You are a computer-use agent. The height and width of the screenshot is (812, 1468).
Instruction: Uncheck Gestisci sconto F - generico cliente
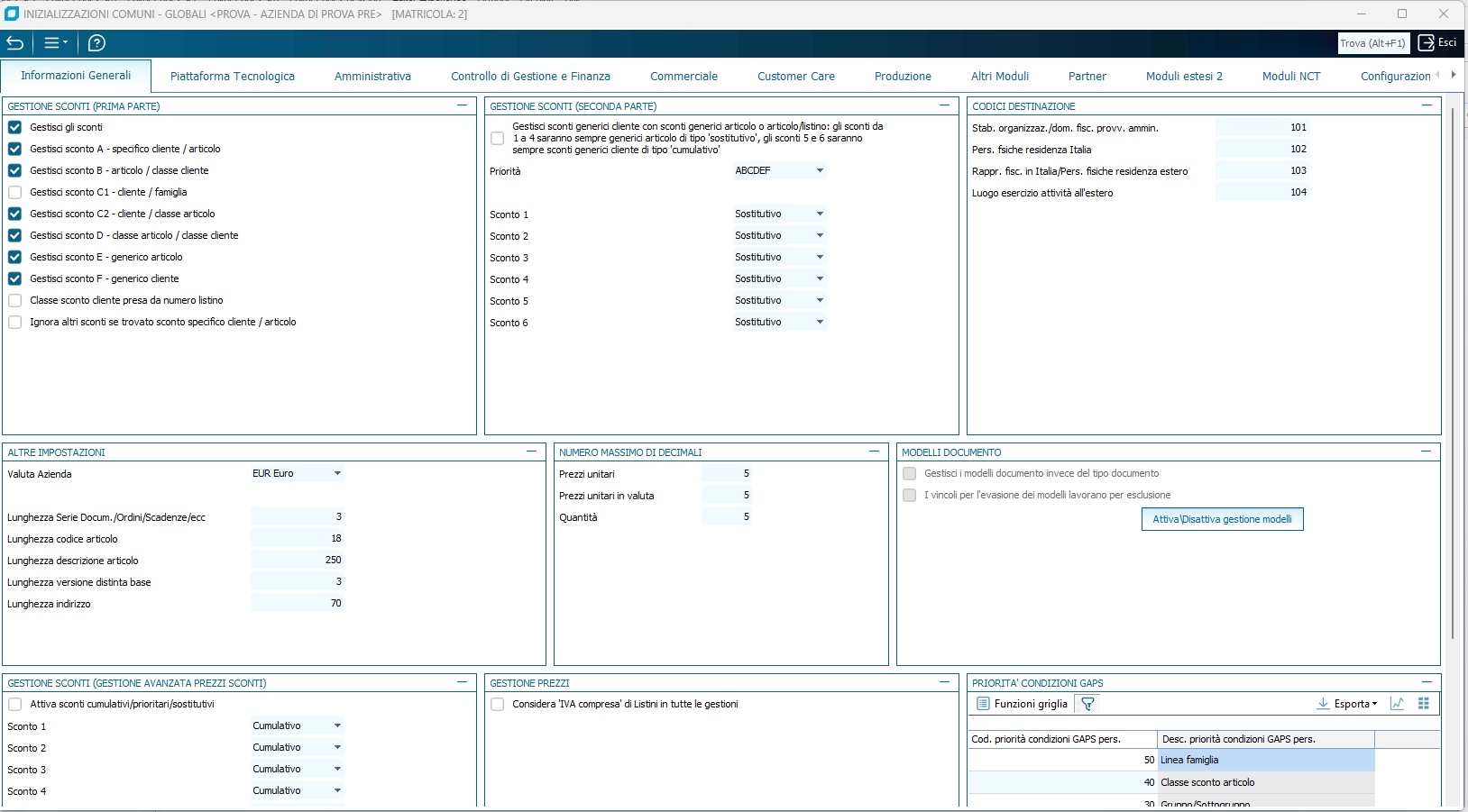[x=15, y=278]
